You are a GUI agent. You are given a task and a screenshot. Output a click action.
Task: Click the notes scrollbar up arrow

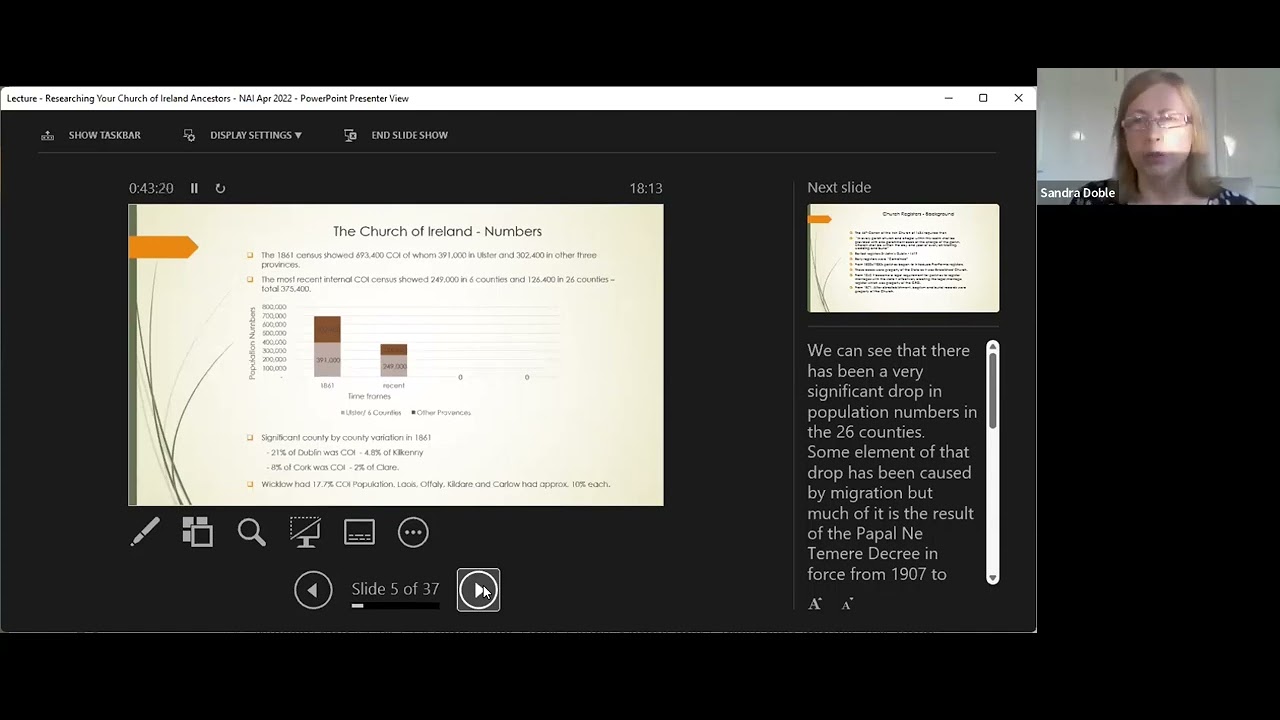point(992,347)
